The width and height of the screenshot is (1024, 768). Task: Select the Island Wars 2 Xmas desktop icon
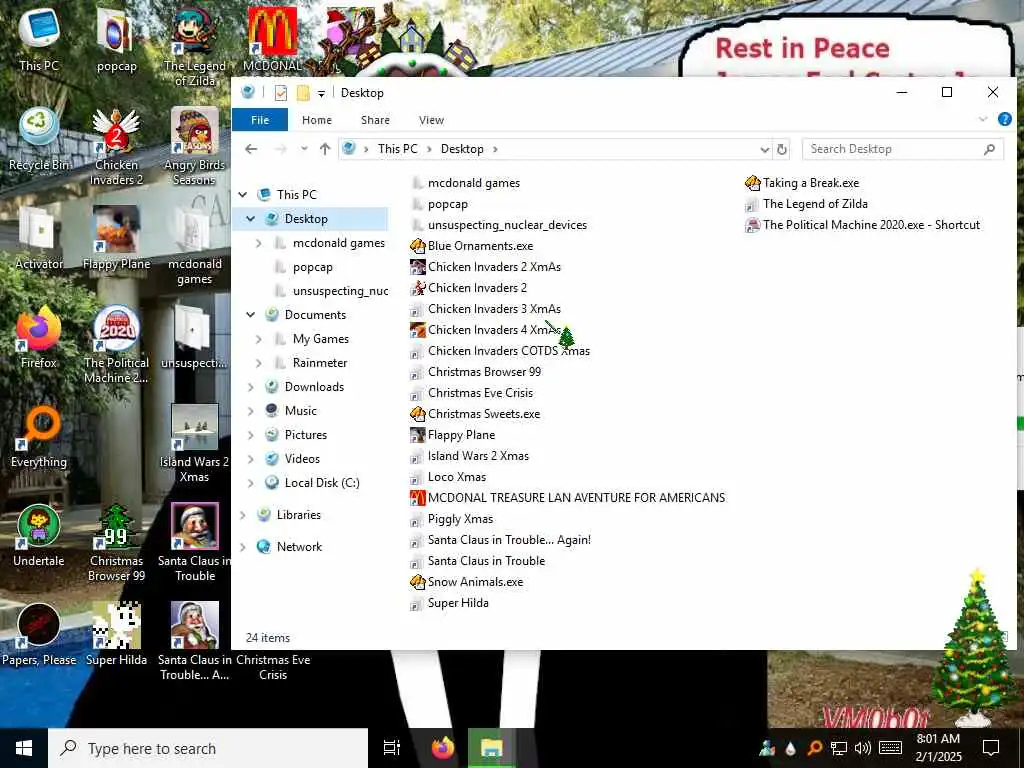[x=194, y=445]
